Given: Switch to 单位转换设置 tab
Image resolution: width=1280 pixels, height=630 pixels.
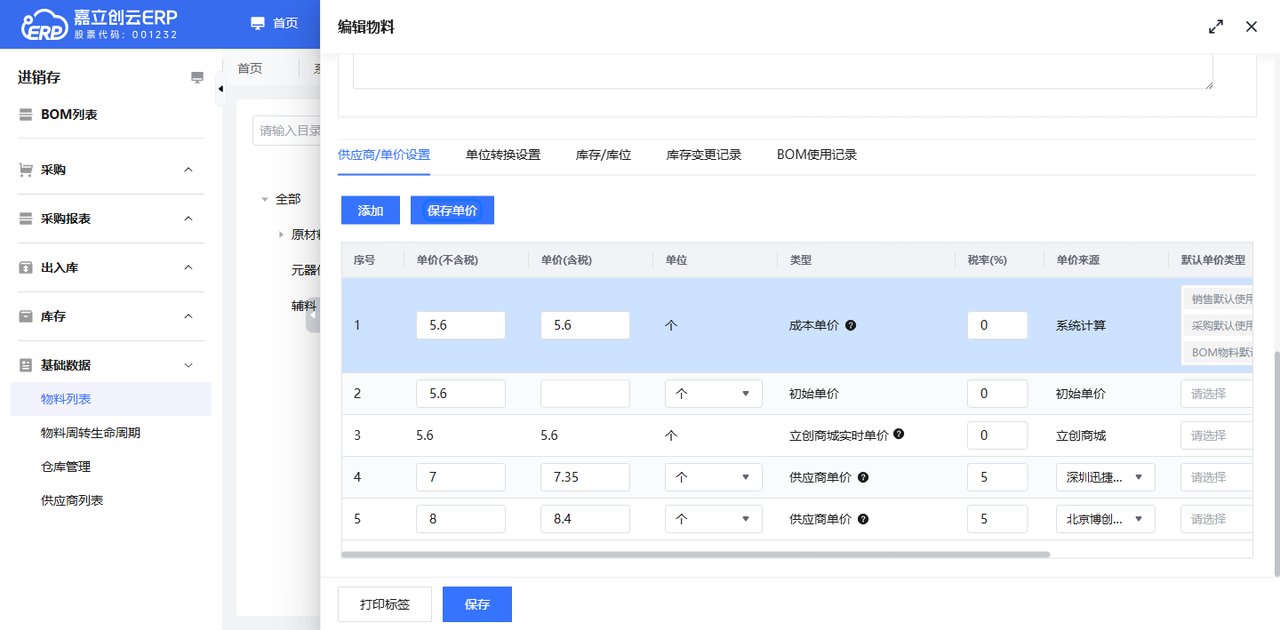Looking at the screenshot, I should [x=503, y=155].
